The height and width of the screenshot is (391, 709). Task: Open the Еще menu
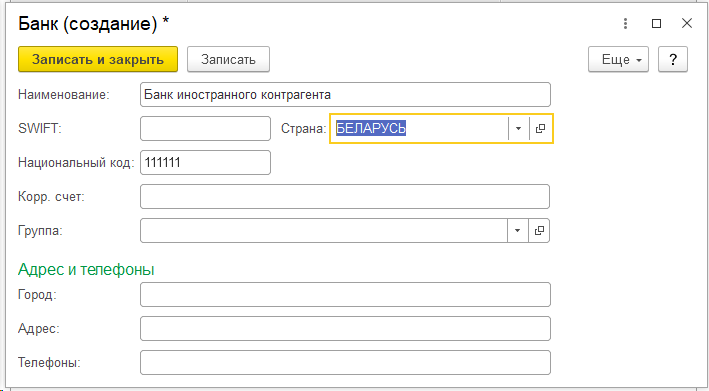click(x=618, y=59)
